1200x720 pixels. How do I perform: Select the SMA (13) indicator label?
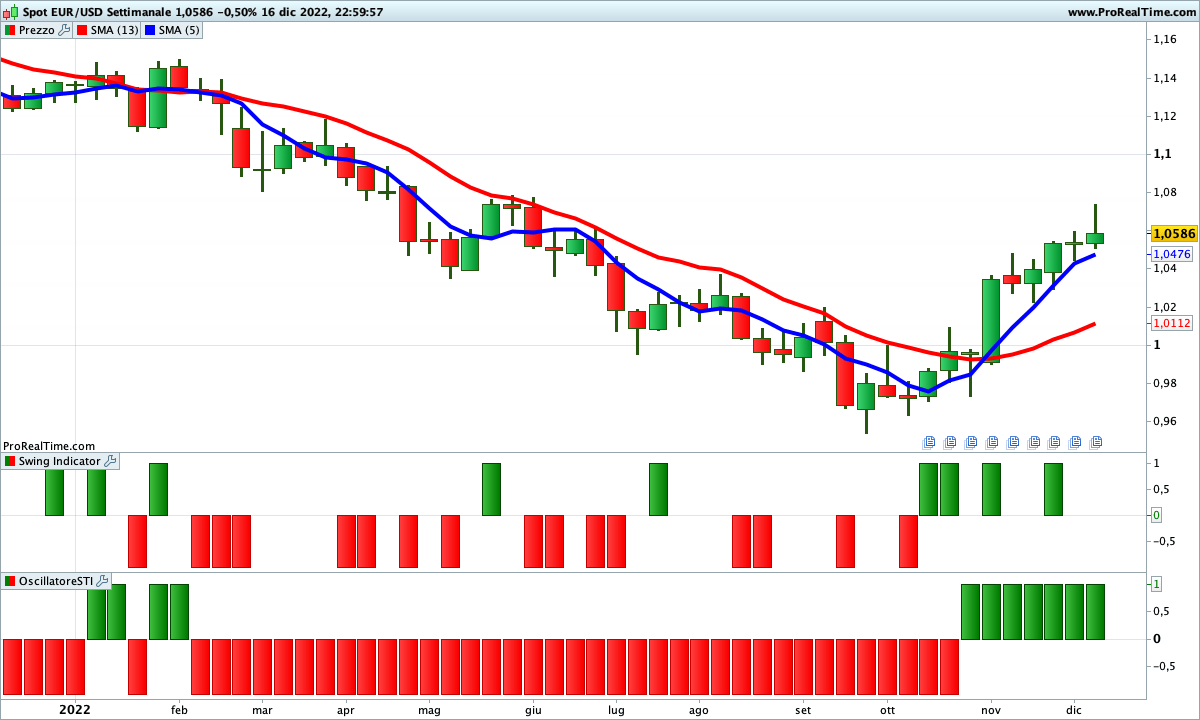(x=114, y=30)
